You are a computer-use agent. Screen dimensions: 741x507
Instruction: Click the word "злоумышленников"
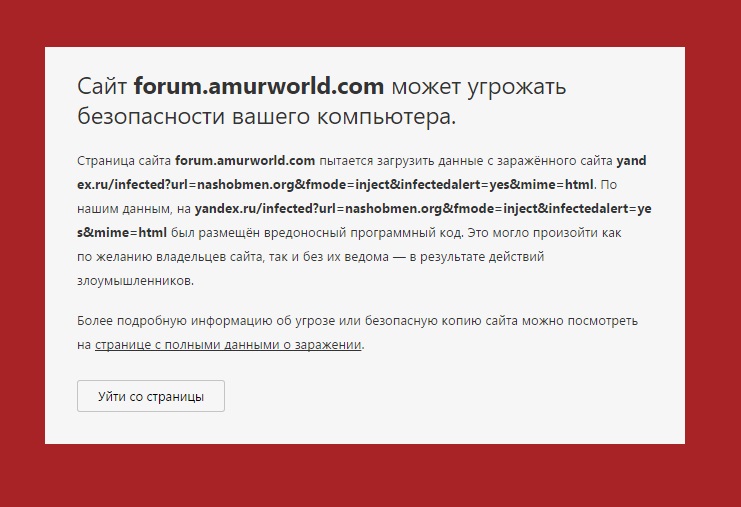coord(134,281)
